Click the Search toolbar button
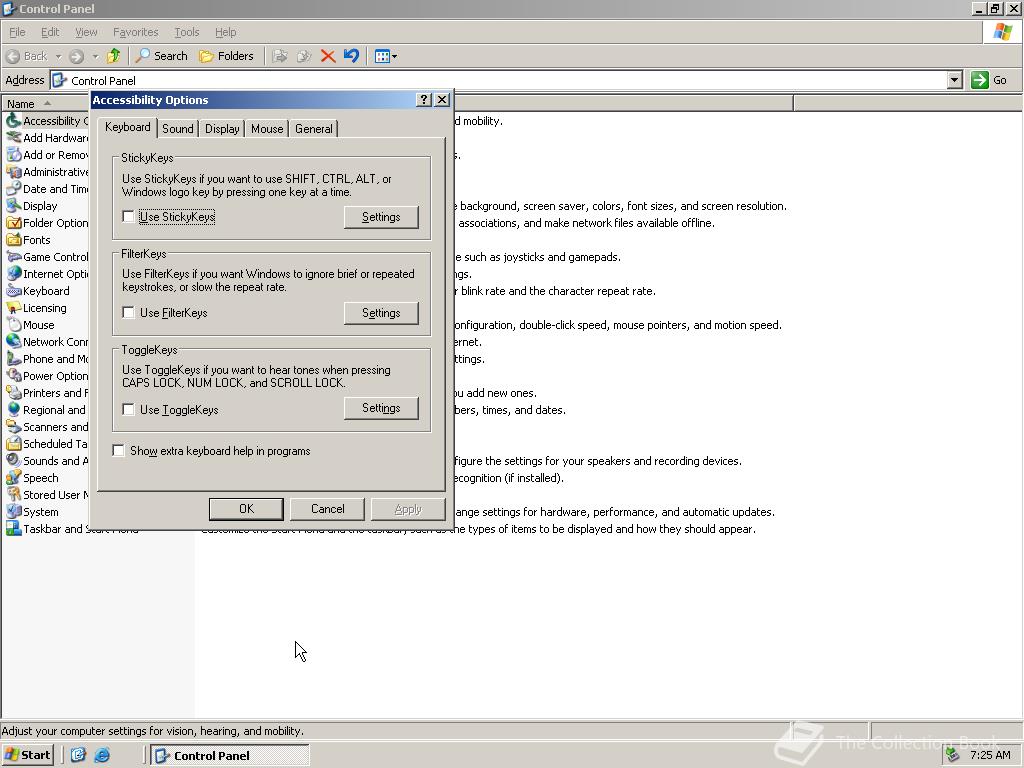 161,56
